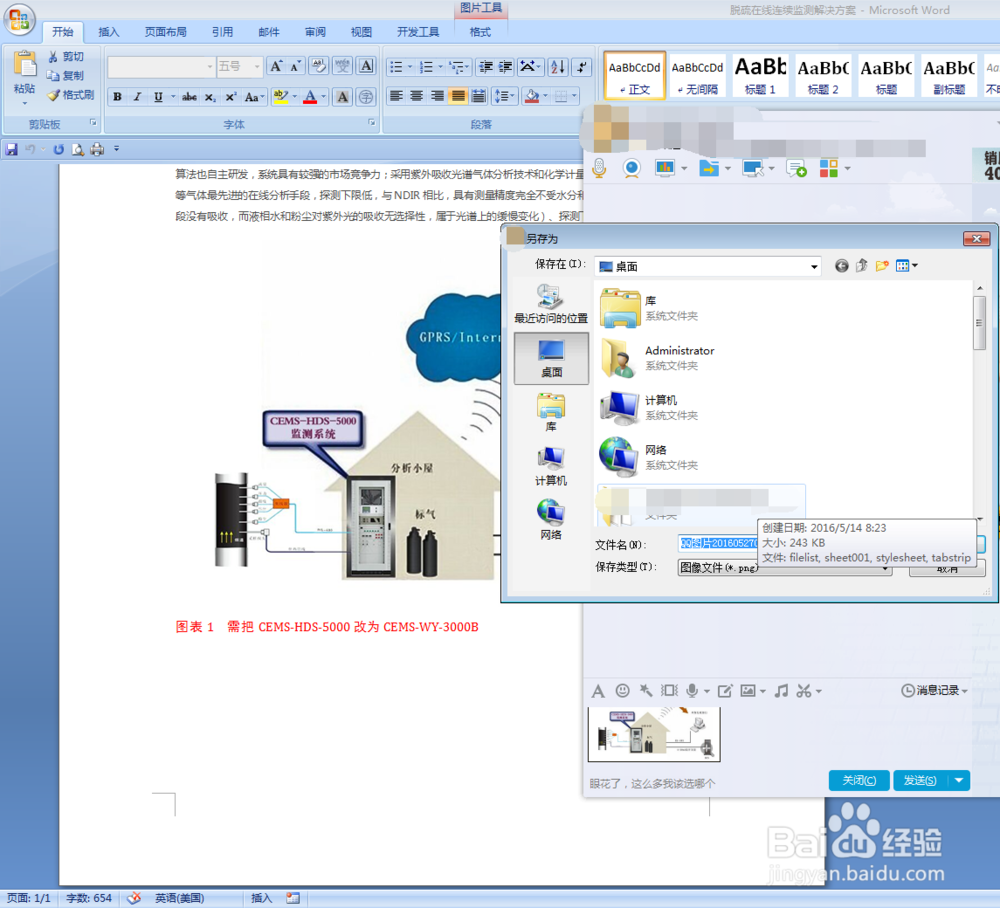Image resolution: width=1000 pixels, height=908 pixels.
Task: Select the 网络 system folder in file list
Action: [649, 457]
